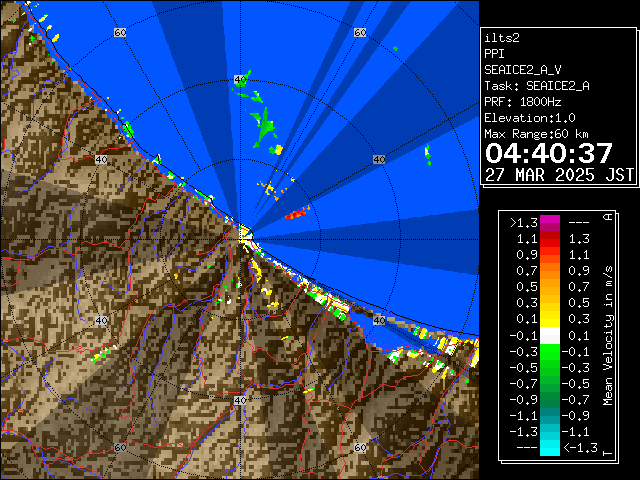640x480 pixels.
Task: Click the 'A' label at the legend top
Action: [608, 217]
